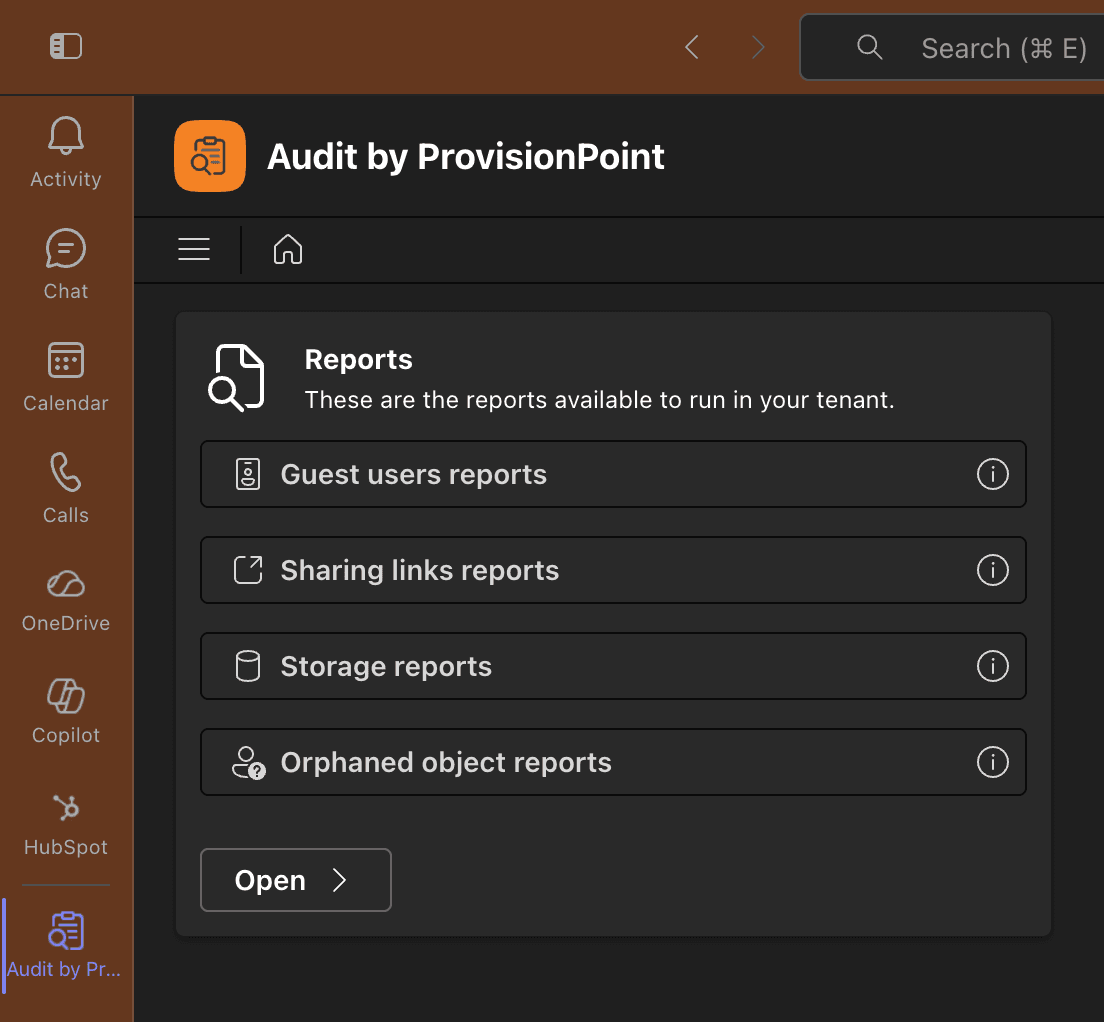Open Calendar in the sidebar
Screen dimensions: 1104x1022
[65, 377]
